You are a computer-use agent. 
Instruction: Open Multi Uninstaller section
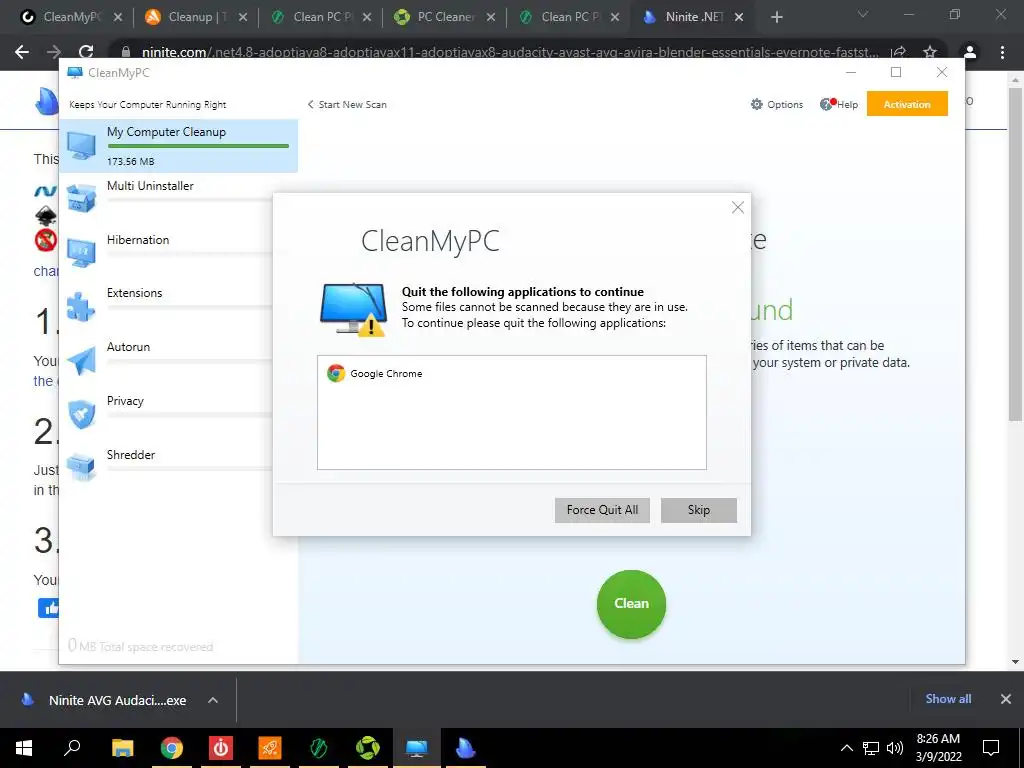coord(167,199)
